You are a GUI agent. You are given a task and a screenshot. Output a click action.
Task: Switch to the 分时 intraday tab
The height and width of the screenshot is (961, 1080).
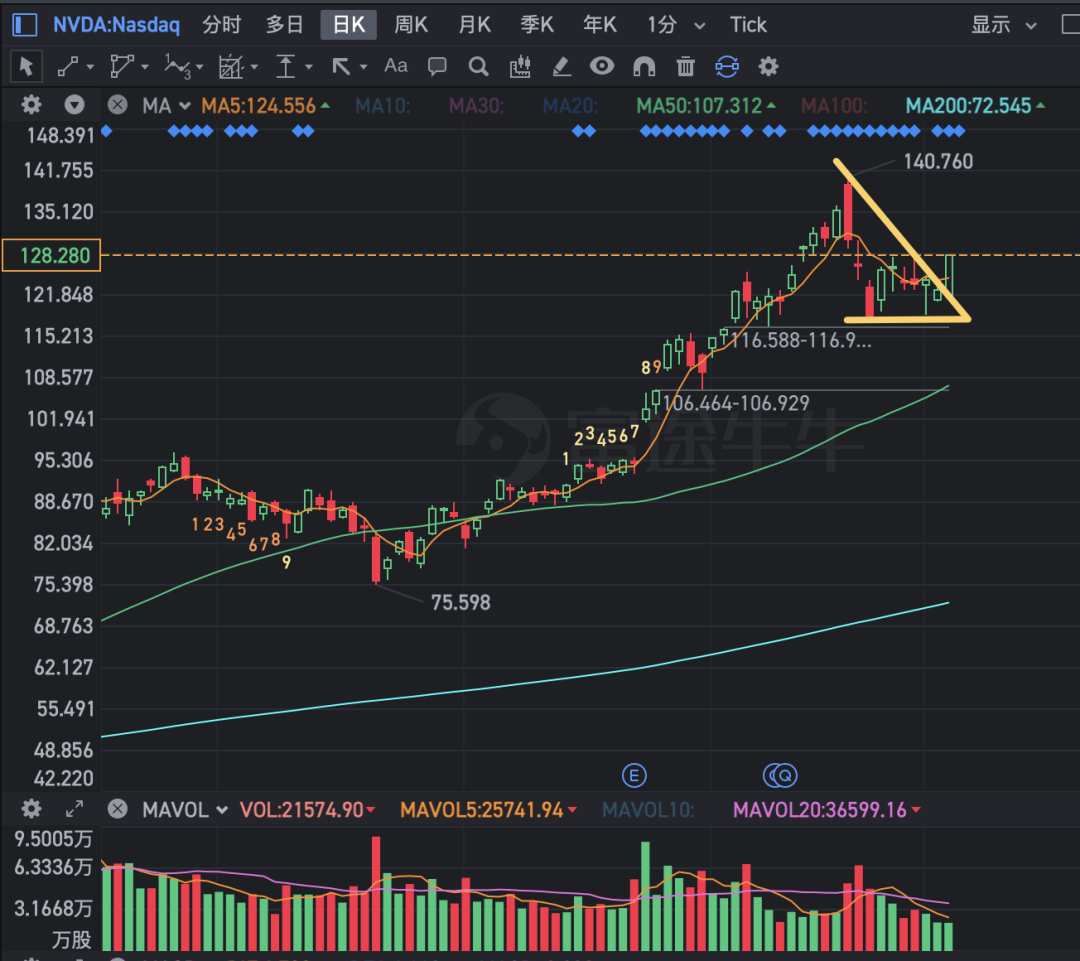(222, 25)
